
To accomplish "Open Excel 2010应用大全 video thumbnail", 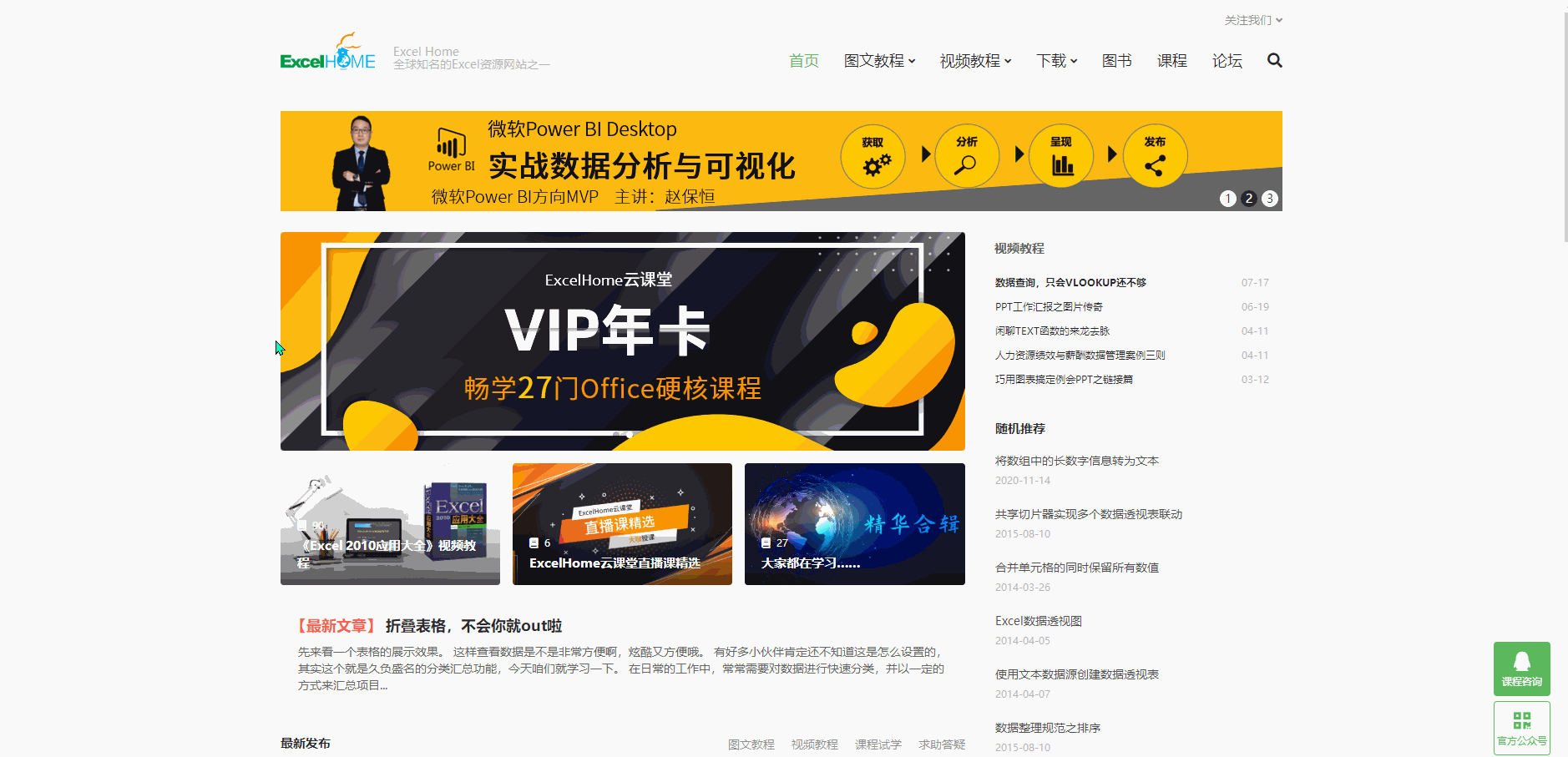I will coord(390,524).
